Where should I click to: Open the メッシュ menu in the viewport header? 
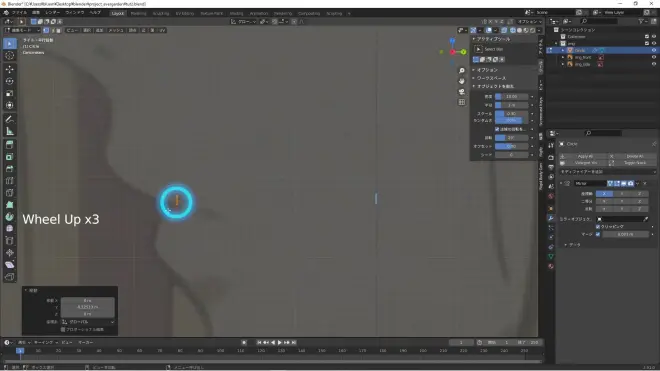[116, 30]
